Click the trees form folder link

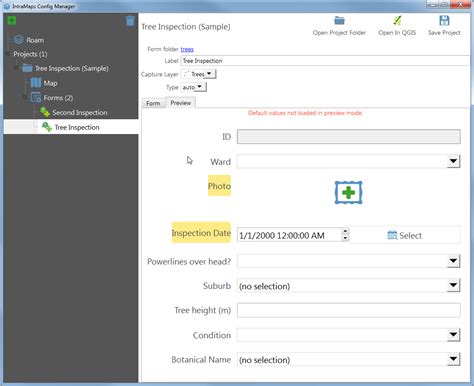(x=187, y=49)
